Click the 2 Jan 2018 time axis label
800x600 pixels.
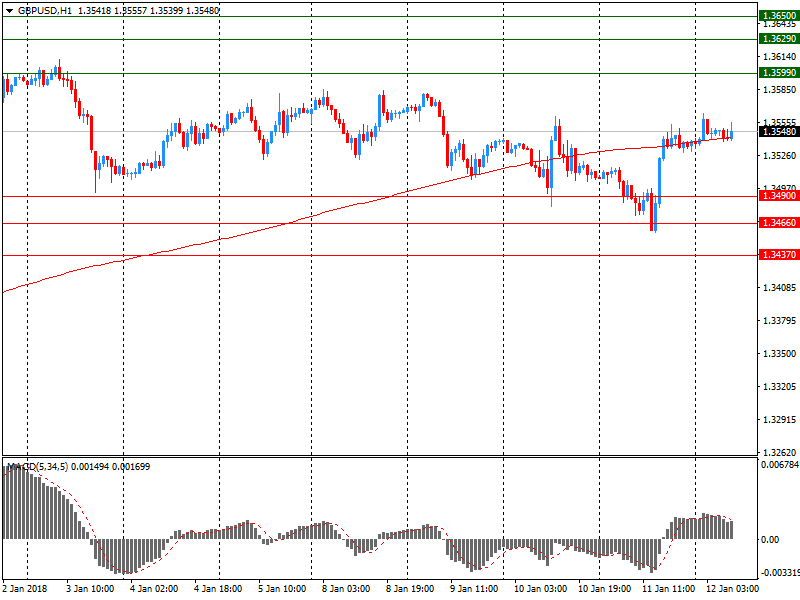click(x=25, y=588)
